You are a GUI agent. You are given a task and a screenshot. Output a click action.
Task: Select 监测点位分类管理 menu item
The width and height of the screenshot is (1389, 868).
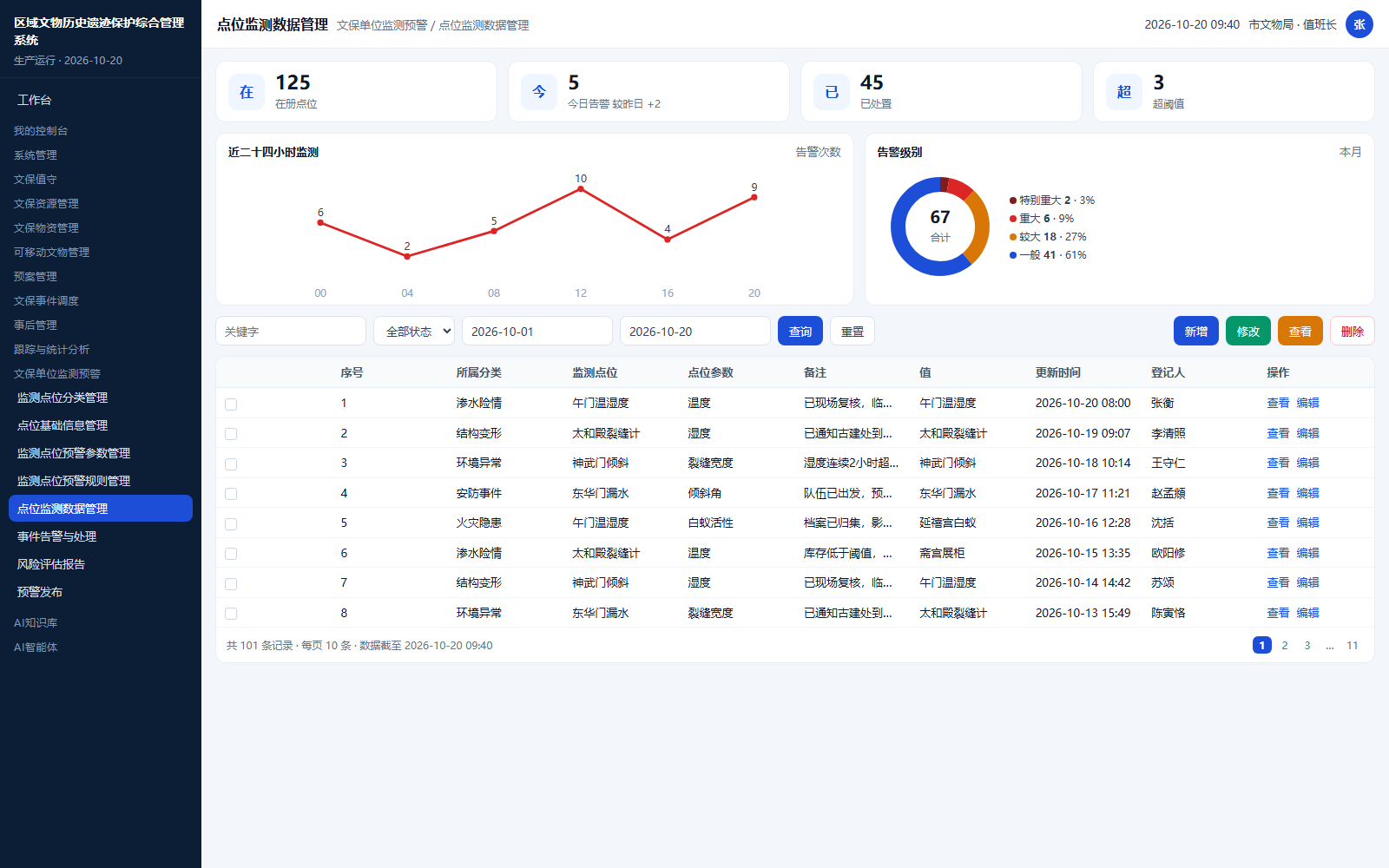(101, 398)
